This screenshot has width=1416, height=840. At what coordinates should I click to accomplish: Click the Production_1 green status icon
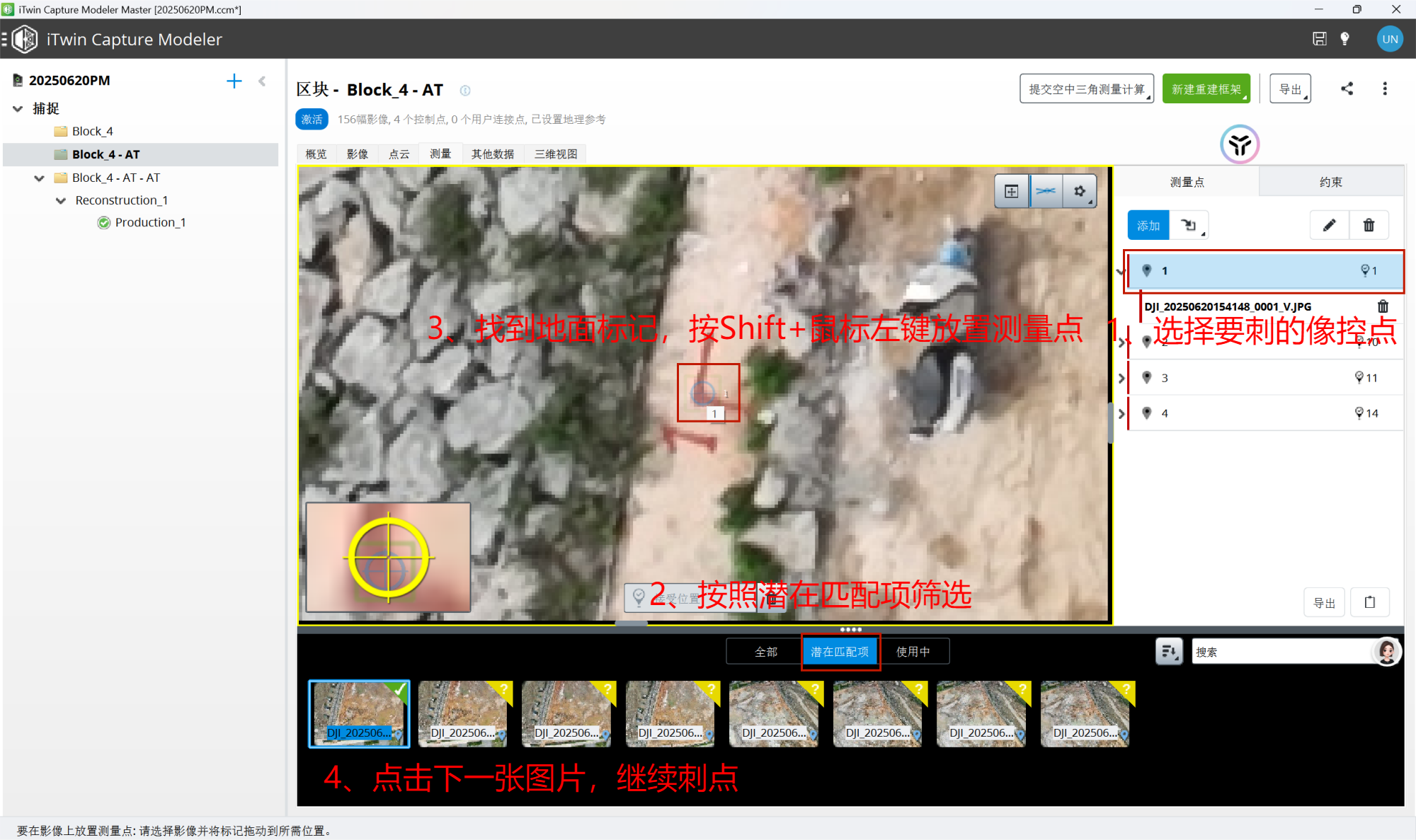coord(104,223)
